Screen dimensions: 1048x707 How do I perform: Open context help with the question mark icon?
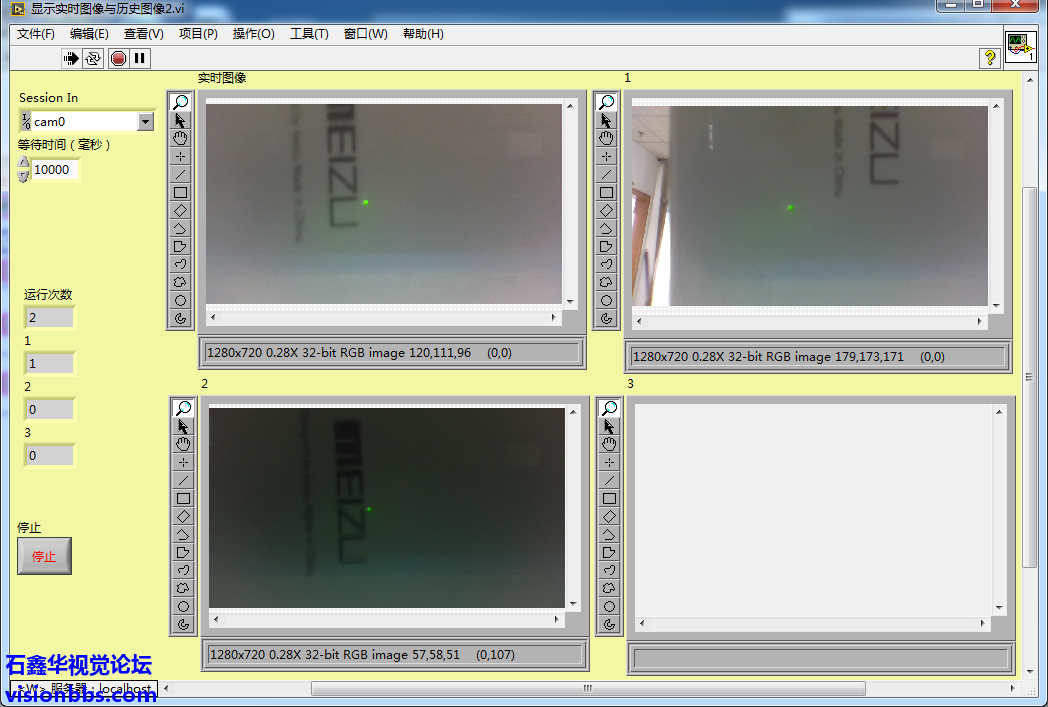pos(989,58)
